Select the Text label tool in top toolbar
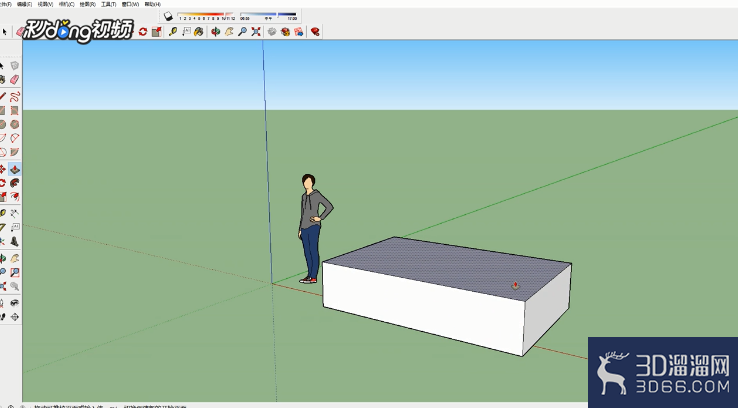This screenshot has height=408, width=738. [x=186, y=32]
